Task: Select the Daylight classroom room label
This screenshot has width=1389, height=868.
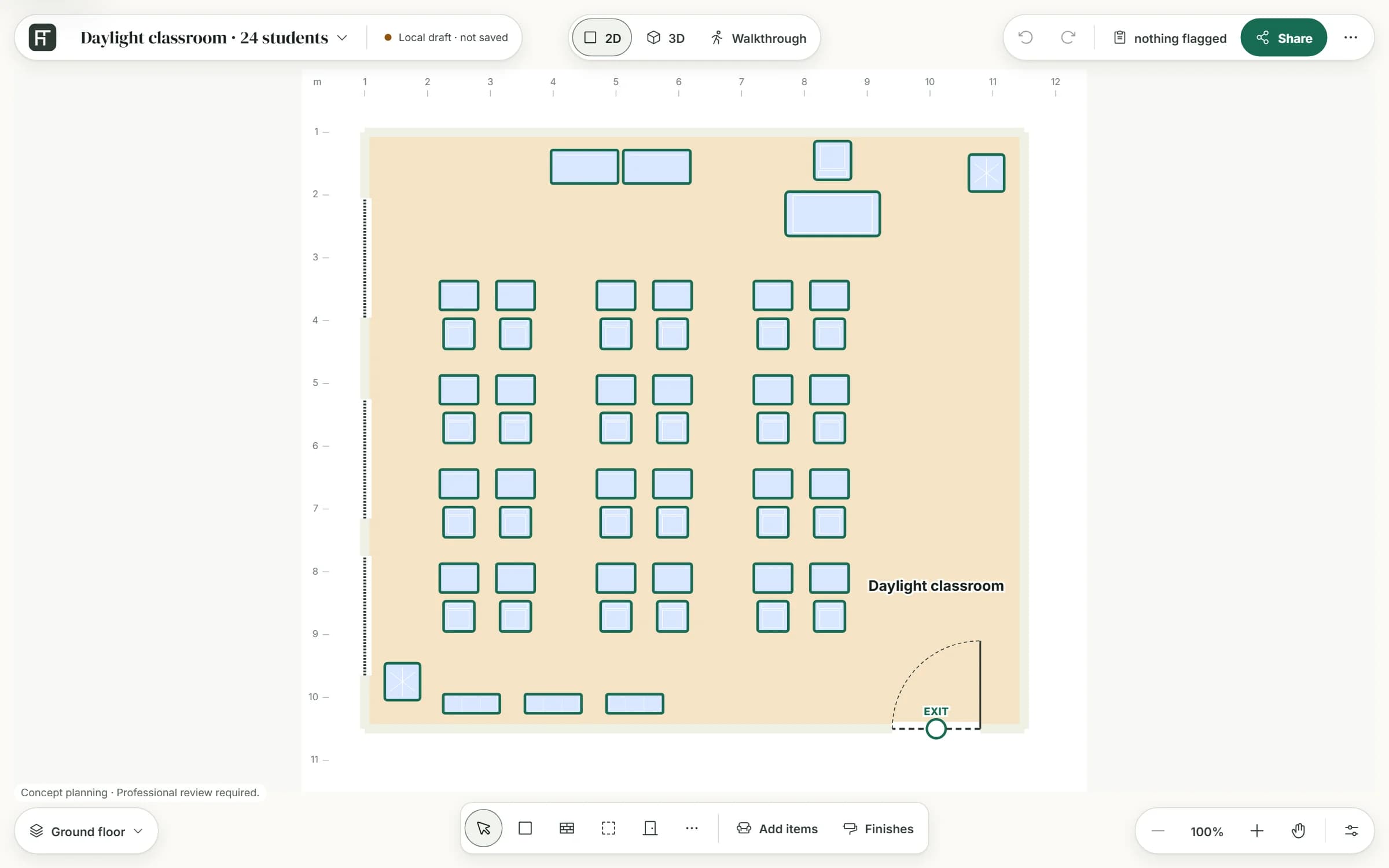Action: click(x=936, y=586)
